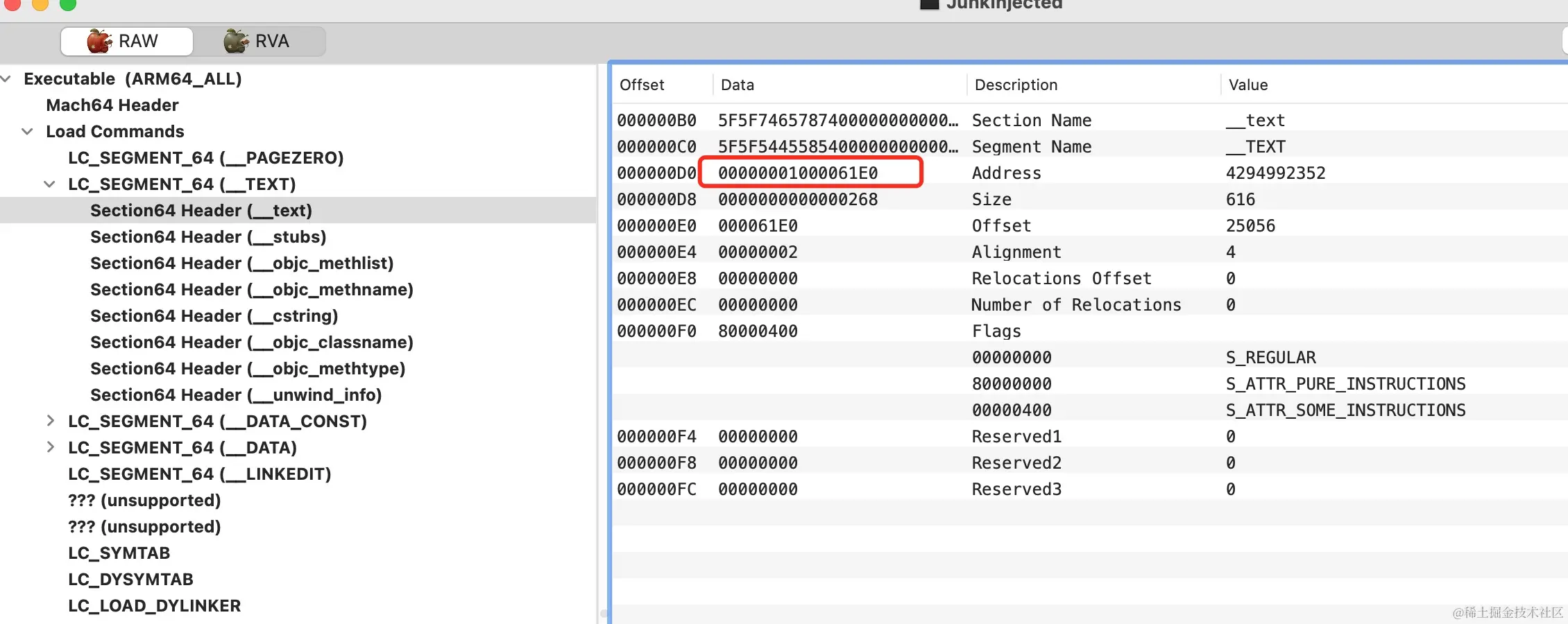Image resolution: width=1568 pixels, height=624 pixels.
Task: Click the __TEXT segment name value
Action: (1256, 147)
